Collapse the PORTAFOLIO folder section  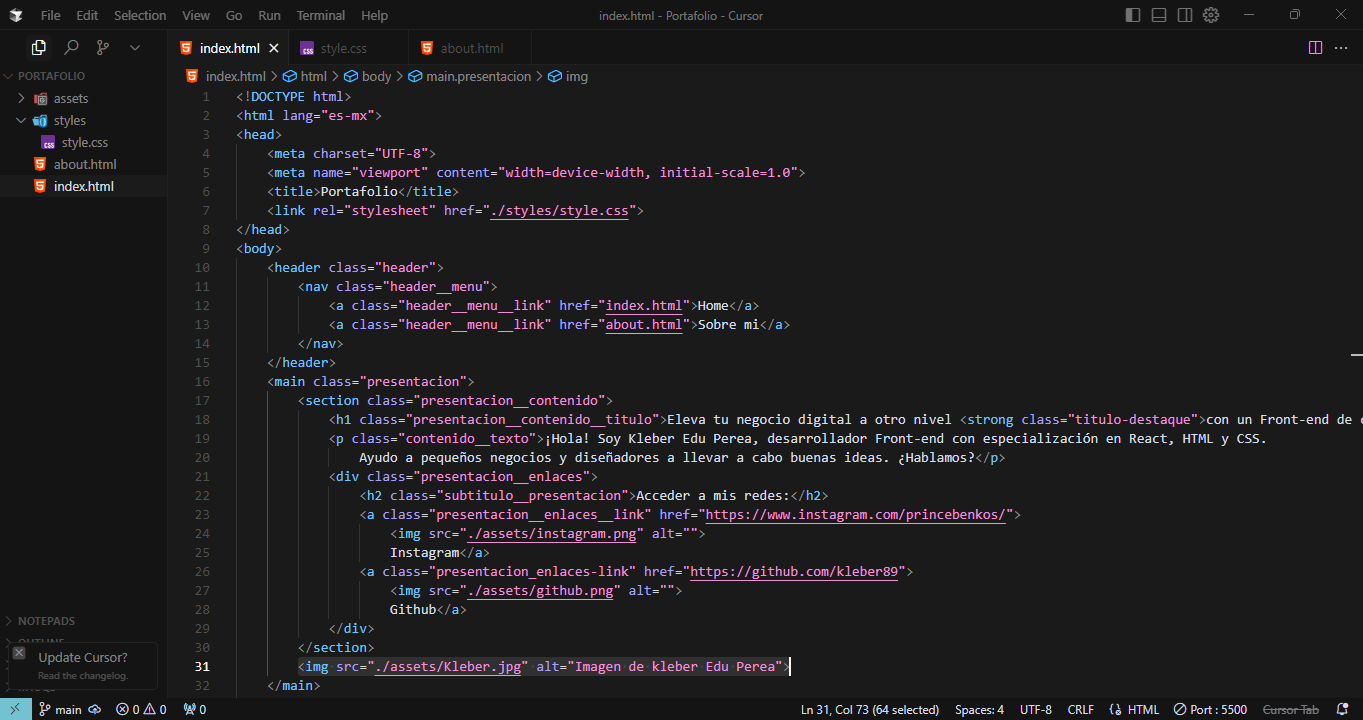[83, 76]
